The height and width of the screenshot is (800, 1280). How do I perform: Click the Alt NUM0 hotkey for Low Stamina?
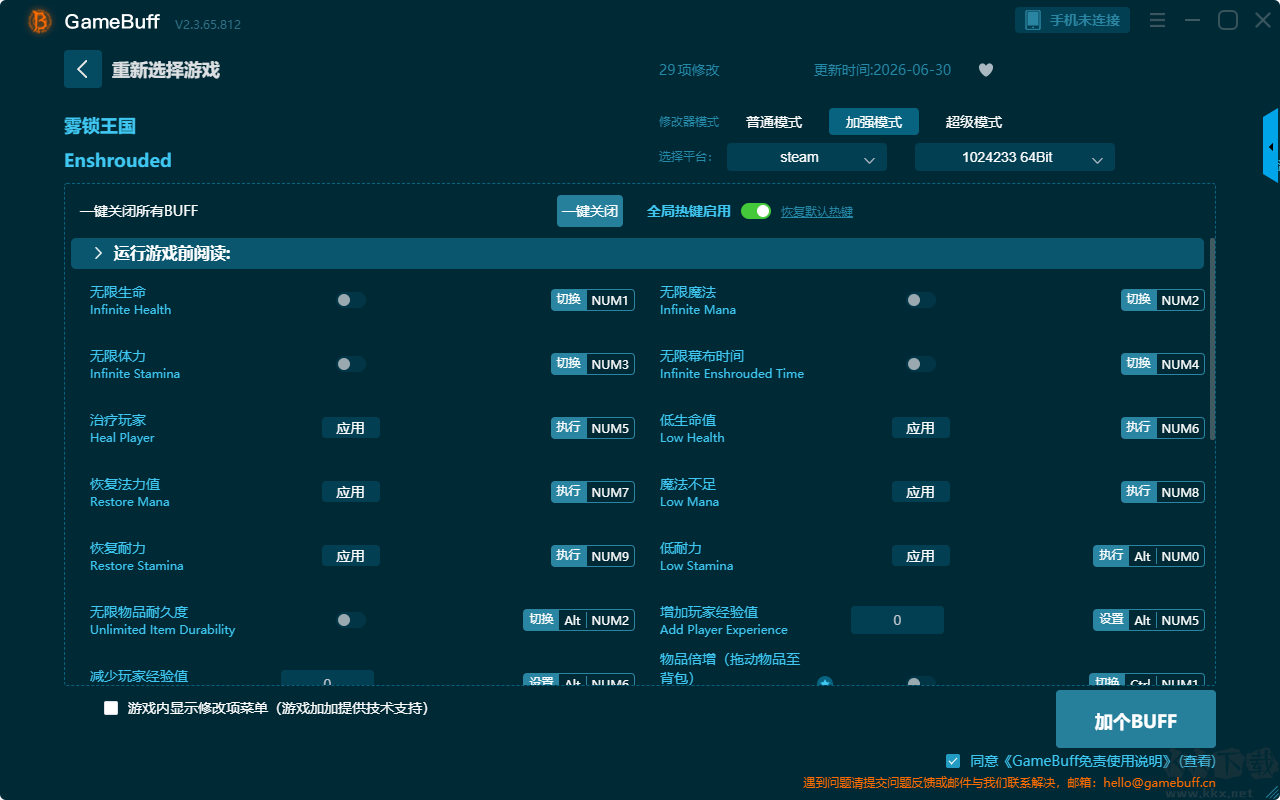pyautogui.click(x=1149, y=556)
